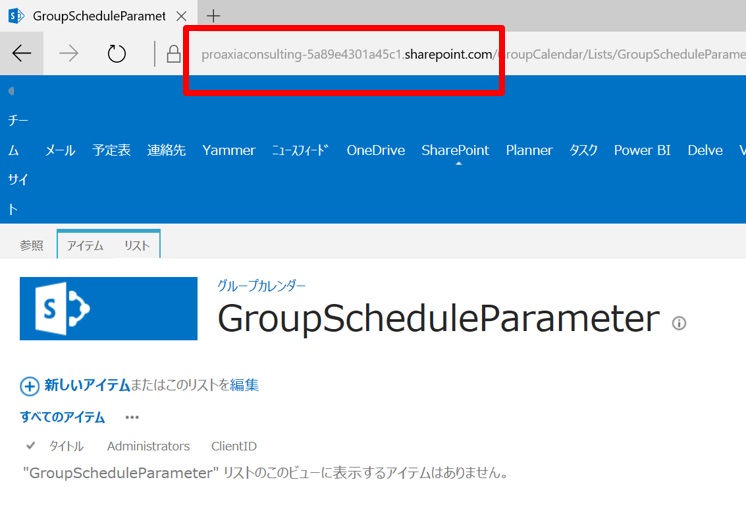Sort by the Administrators column header
Viewport: 746px width, 521px height.
pyautogui.click(x=148, y=446)
